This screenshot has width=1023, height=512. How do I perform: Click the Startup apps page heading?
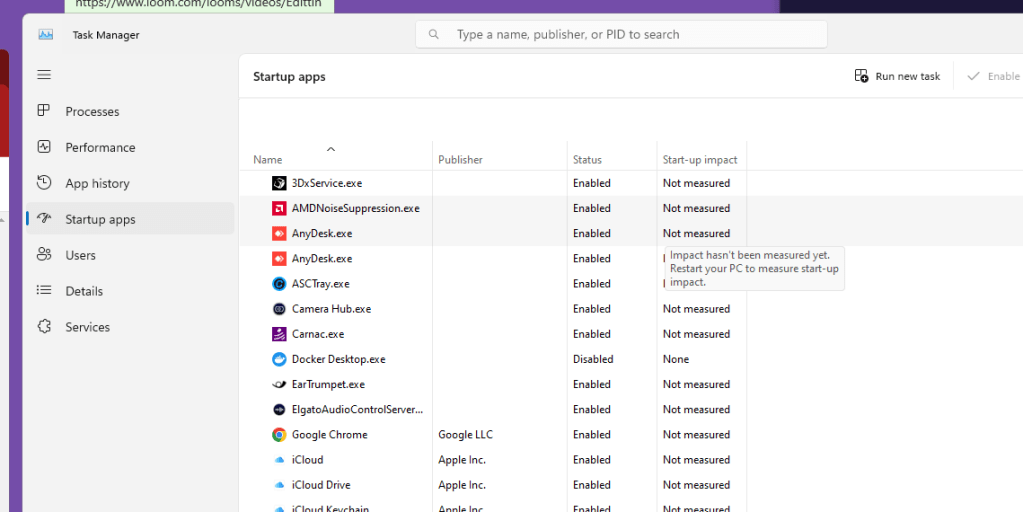[289, 76]
